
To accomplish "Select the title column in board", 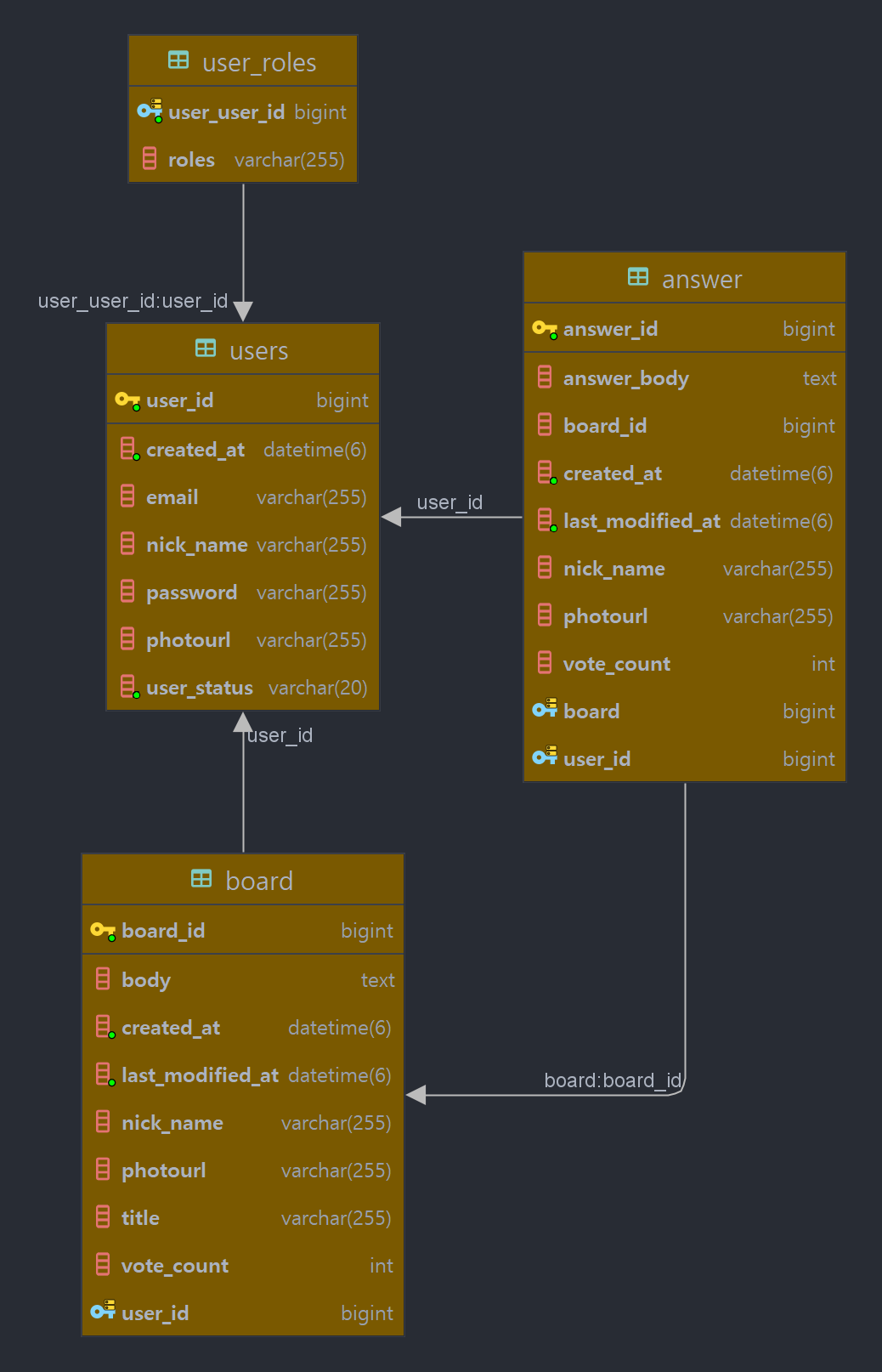I will (140, 1218).
